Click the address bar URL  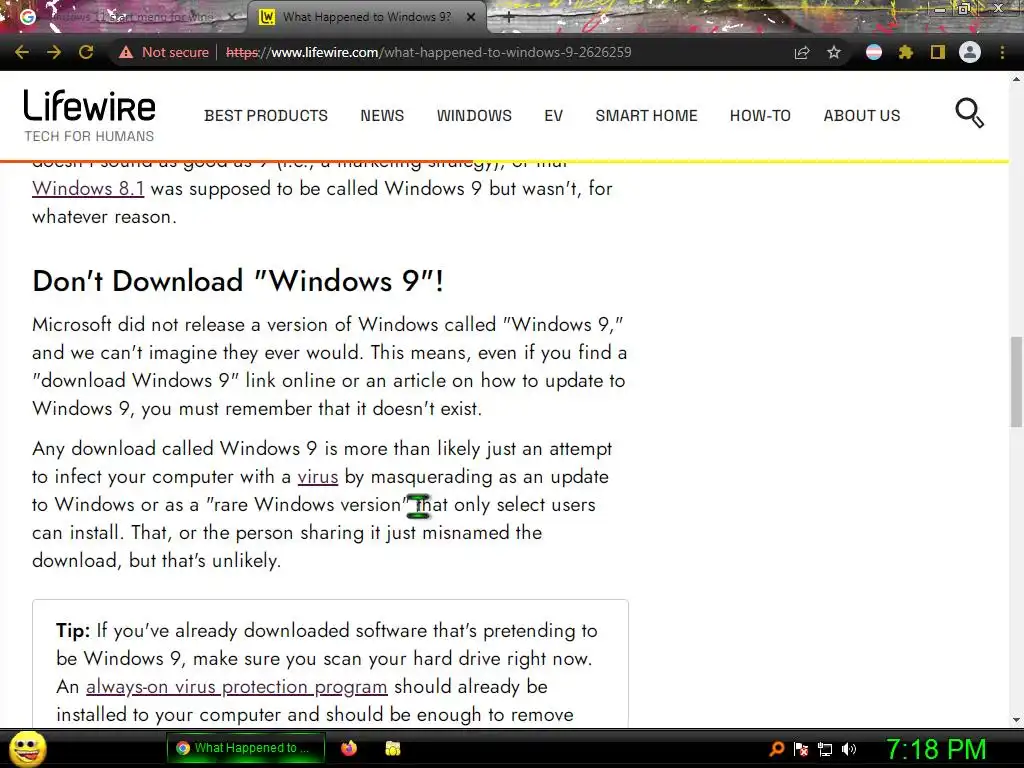click(x=428, y=52)
